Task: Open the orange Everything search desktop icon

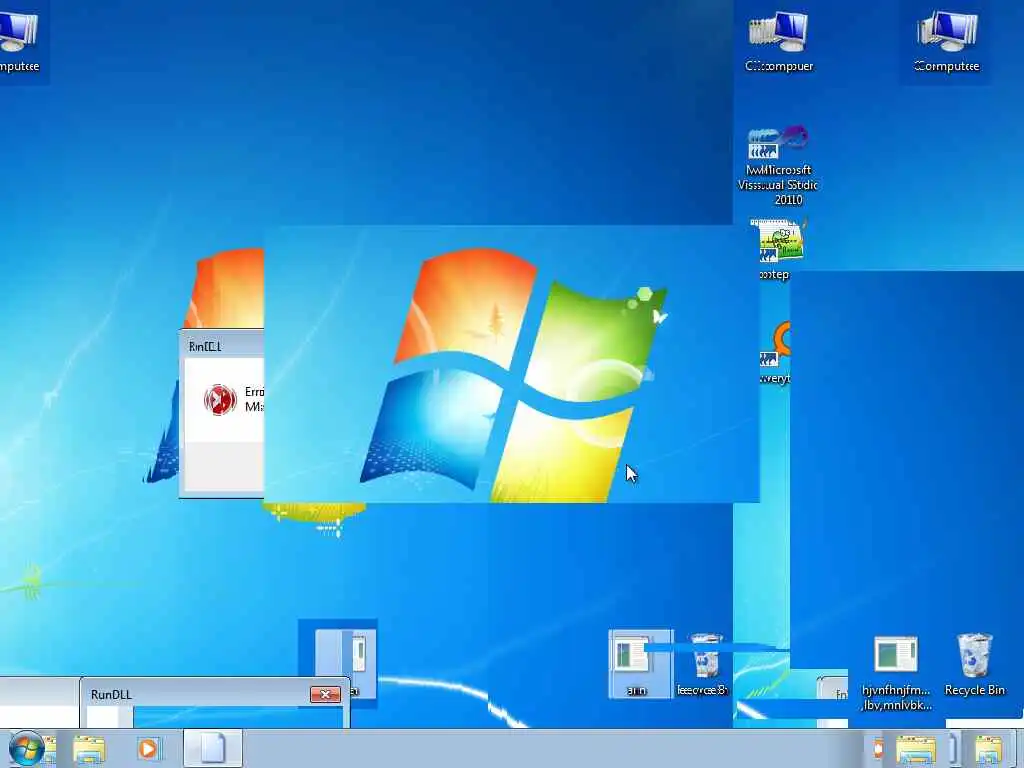Action: point(776,351)
